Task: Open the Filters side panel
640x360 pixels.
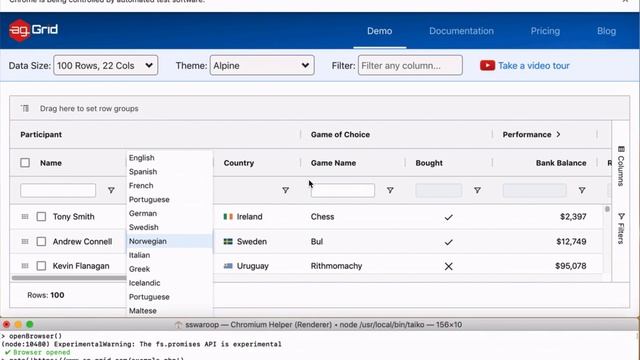Action: pos(621,229)
